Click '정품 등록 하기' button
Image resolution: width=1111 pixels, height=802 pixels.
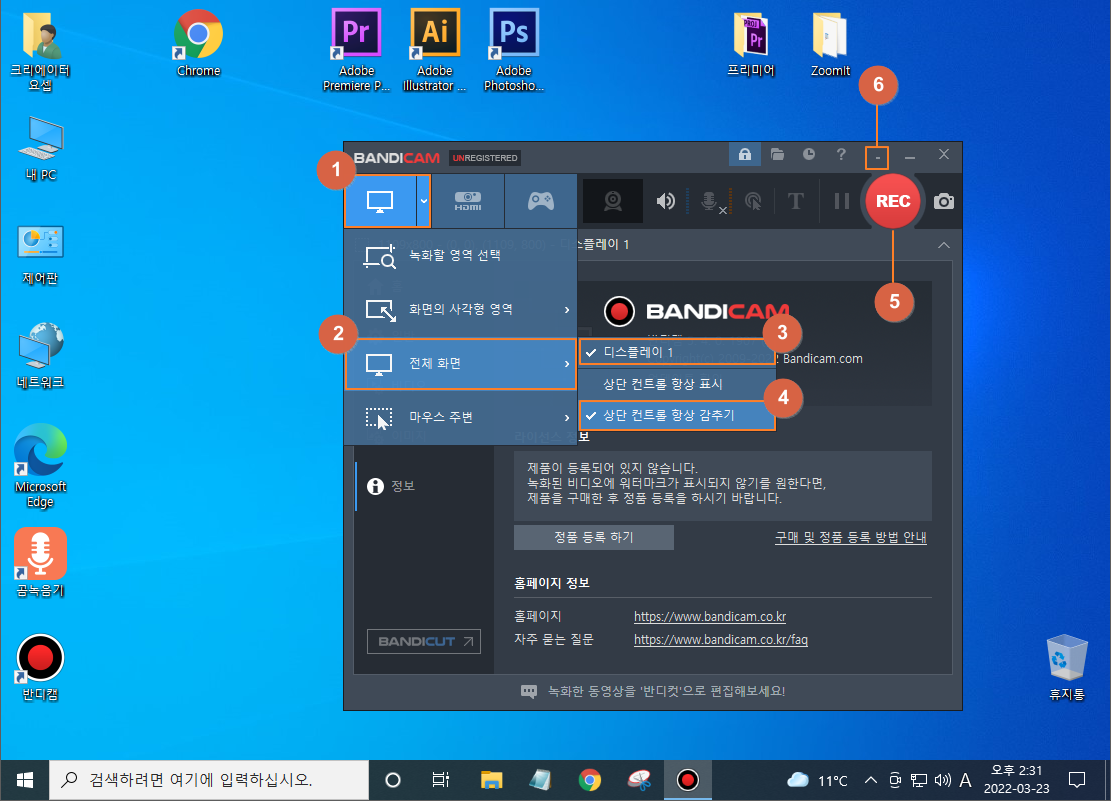pos(594,537)
